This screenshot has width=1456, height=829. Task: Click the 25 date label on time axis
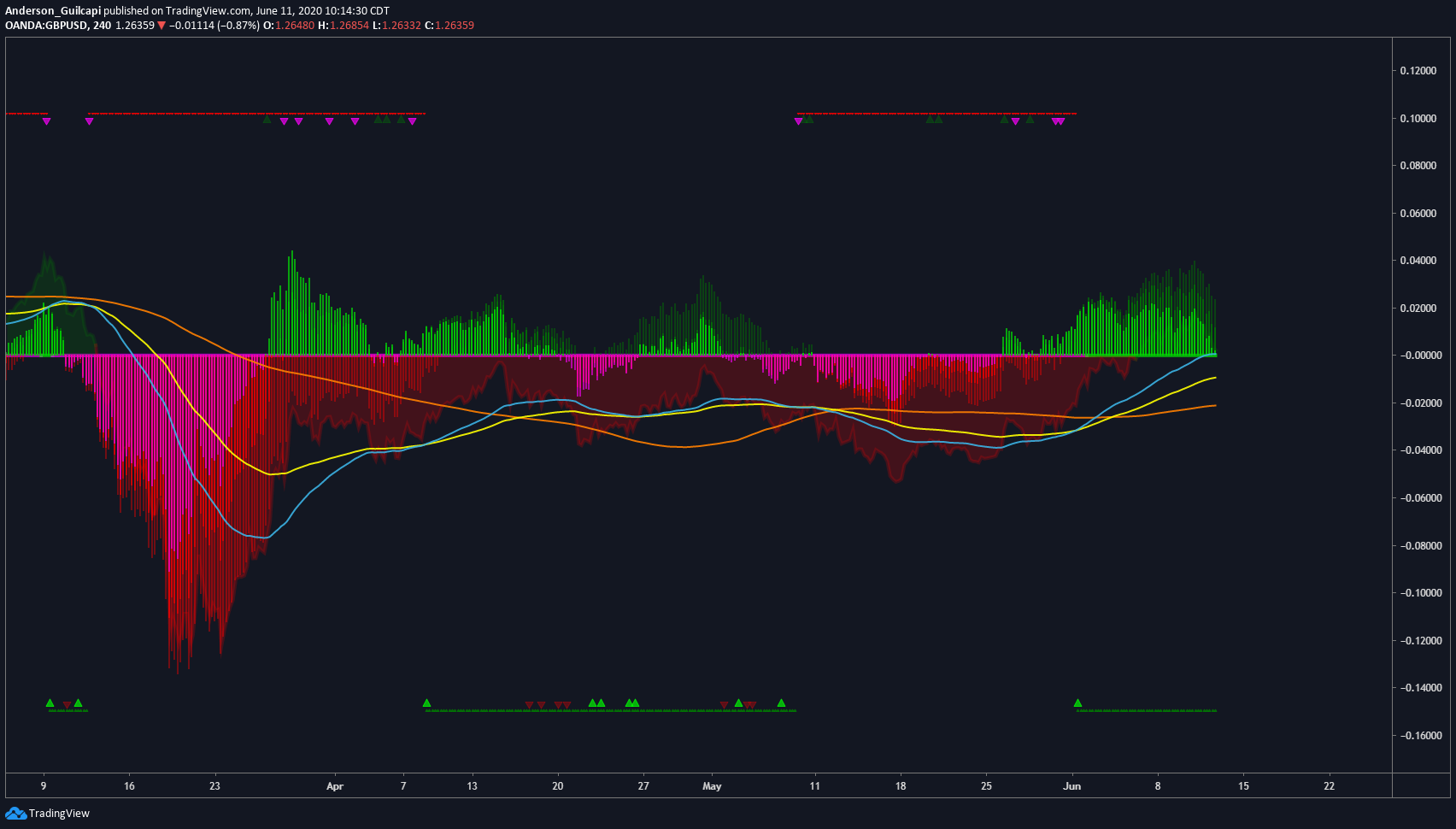(x=987, y=786)
